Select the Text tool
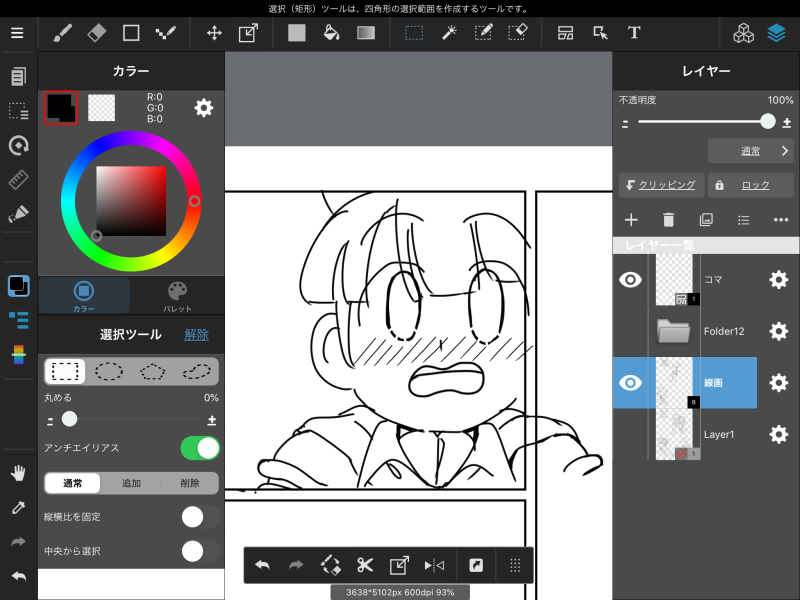The height and width of the screenshot is (600, 800). (634, 33)
